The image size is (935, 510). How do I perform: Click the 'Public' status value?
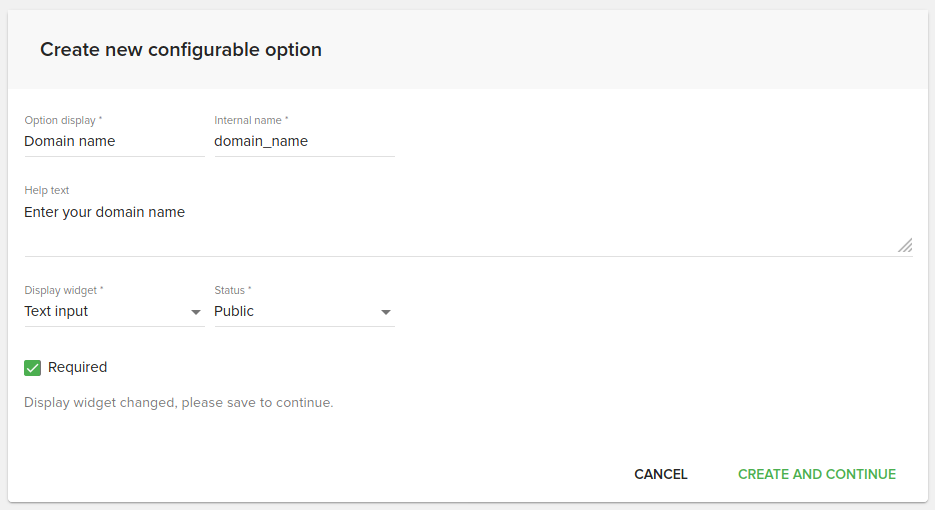coord(234,312)
